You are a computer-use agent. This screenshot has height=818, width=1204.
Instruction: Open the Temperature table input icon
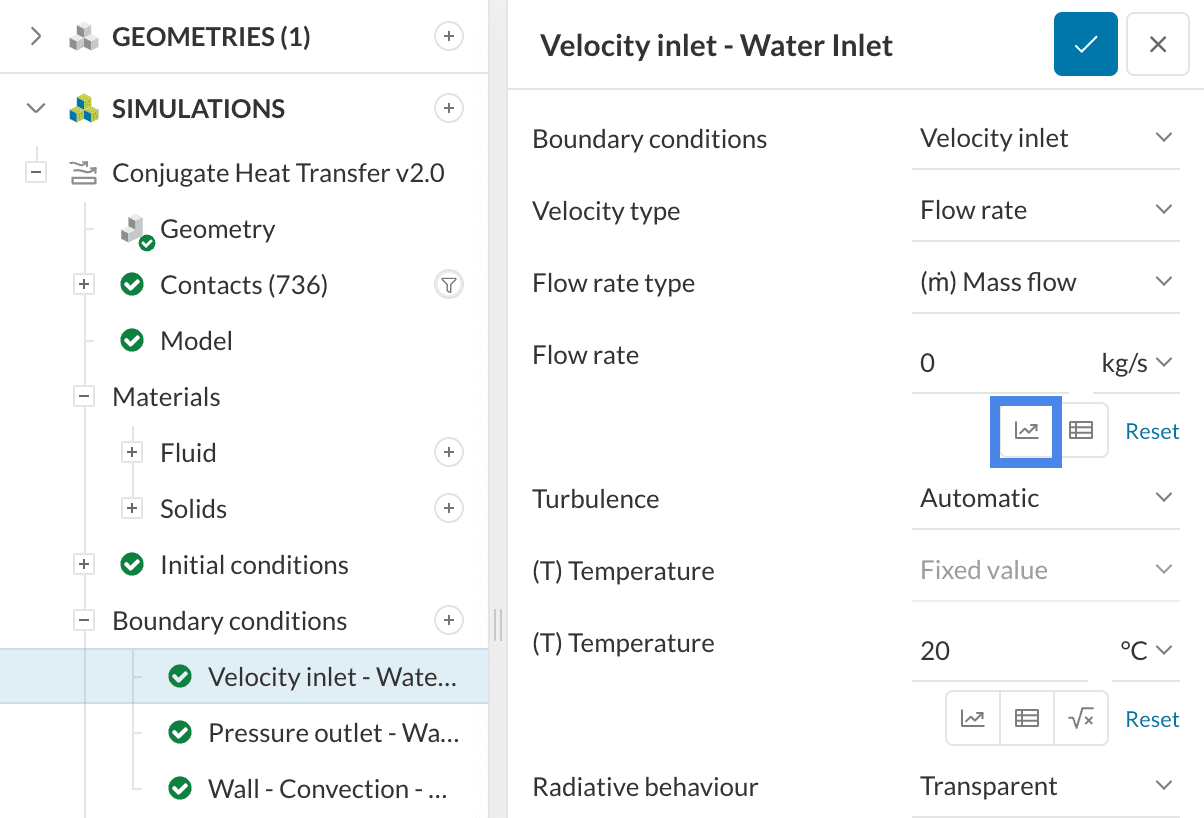point(1027,719)
